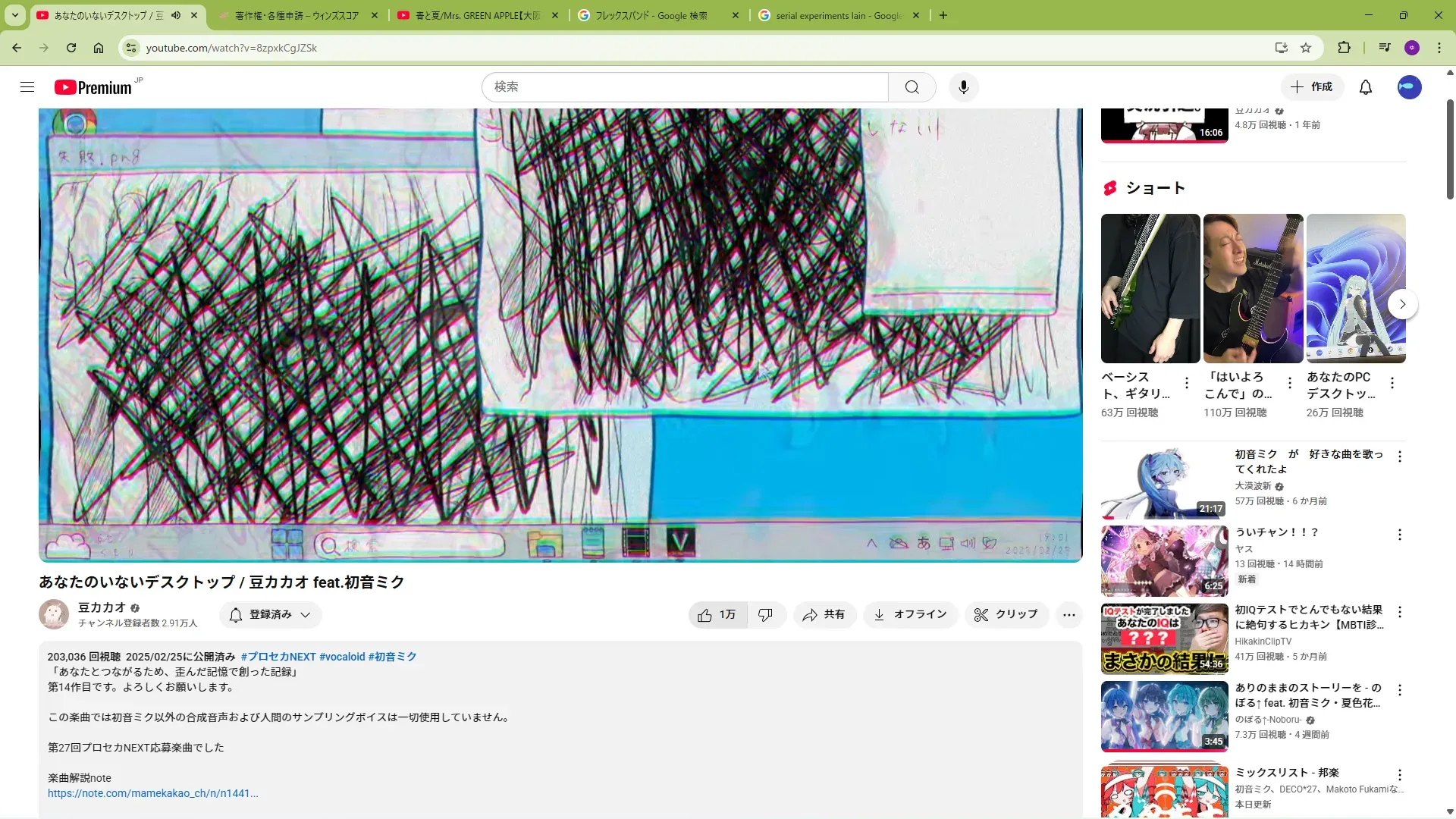Dislike the video with thumbs down

[x=766, y=615]
